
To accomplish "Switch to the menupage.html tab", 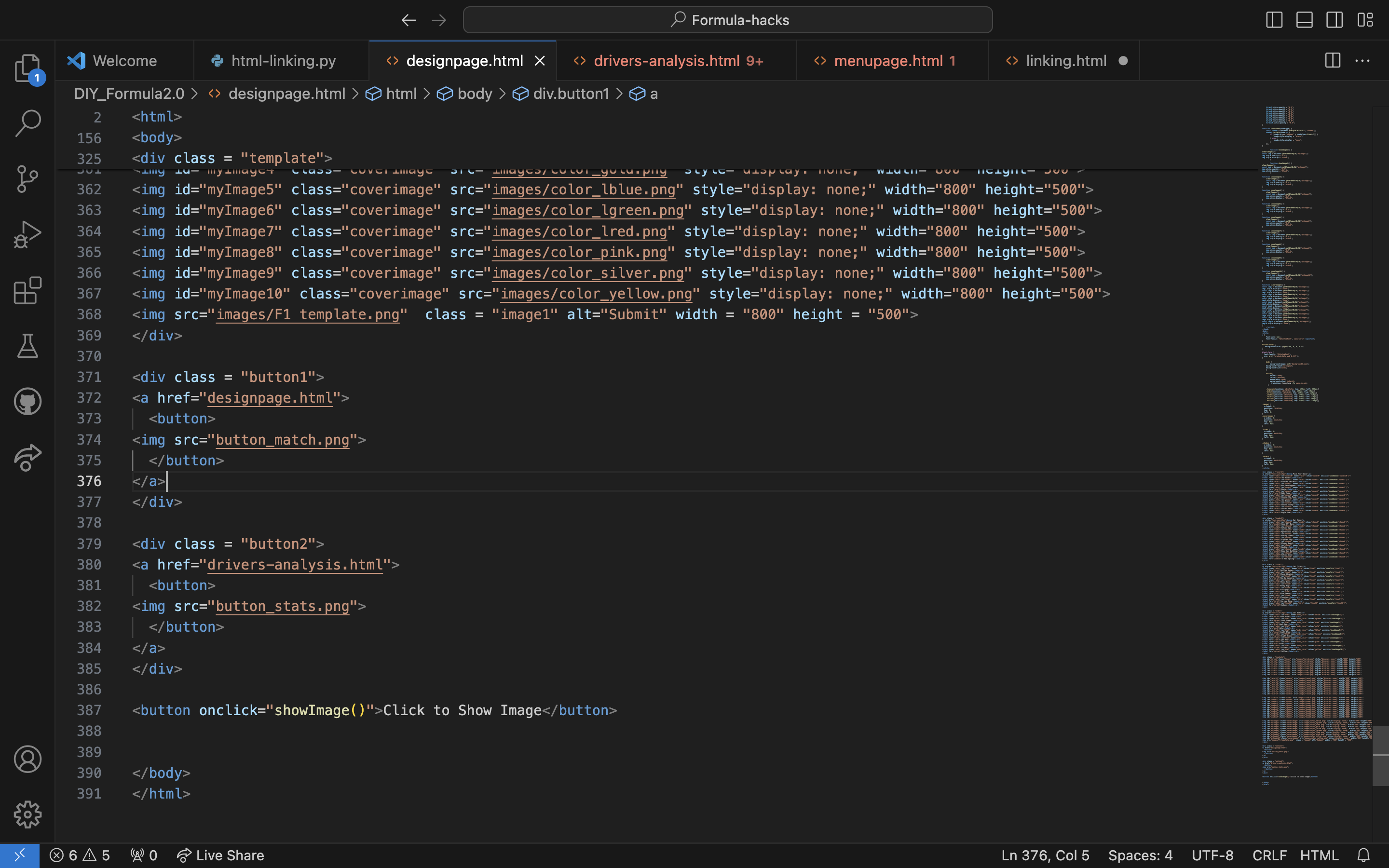I will (x=888, y=61).
